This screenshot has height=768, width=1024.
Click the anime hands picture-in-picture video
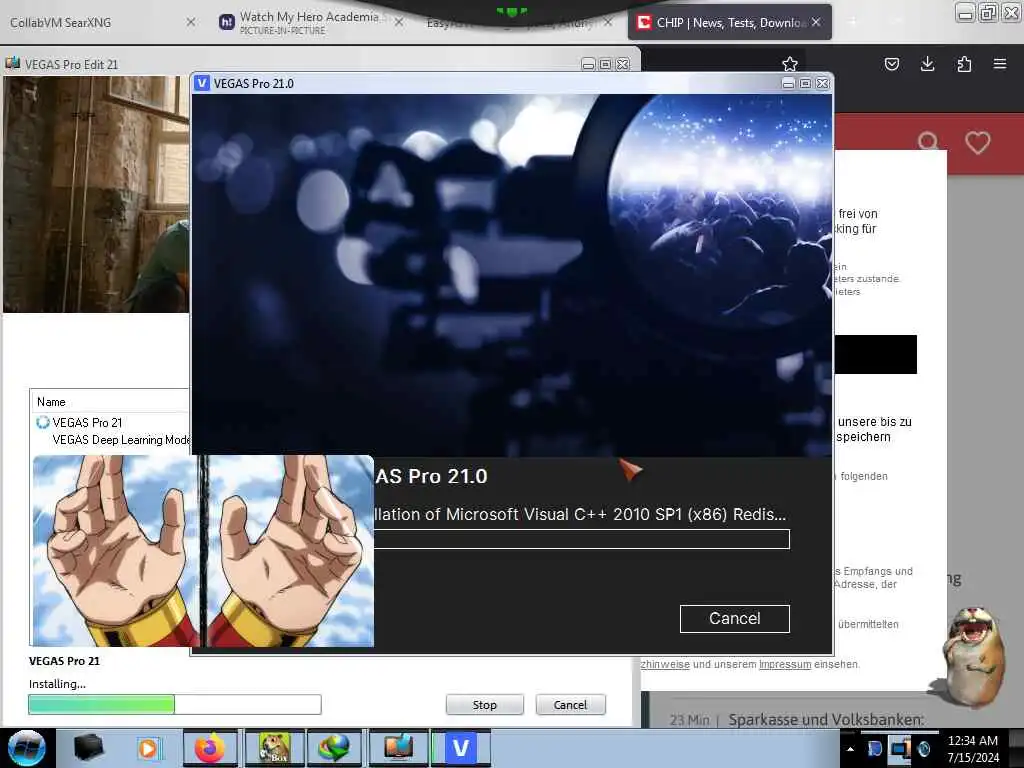tap(203, 551)
